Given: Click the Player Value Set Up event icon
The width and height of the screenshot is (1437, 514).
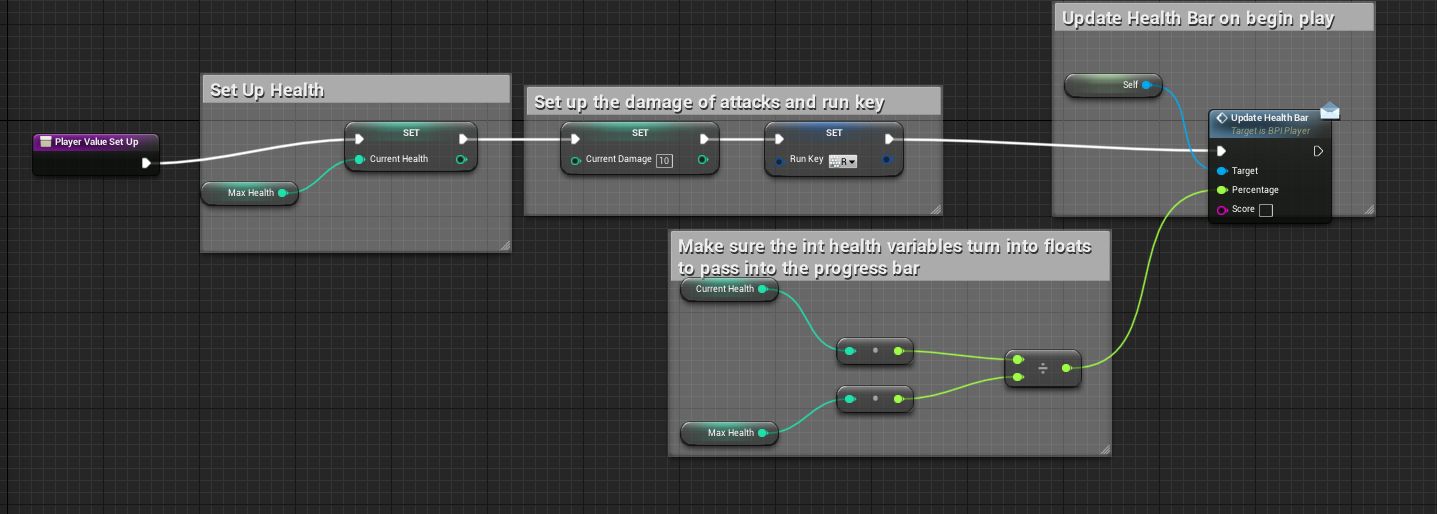Looking at the screenshot, I should click(x=46, y=142).
